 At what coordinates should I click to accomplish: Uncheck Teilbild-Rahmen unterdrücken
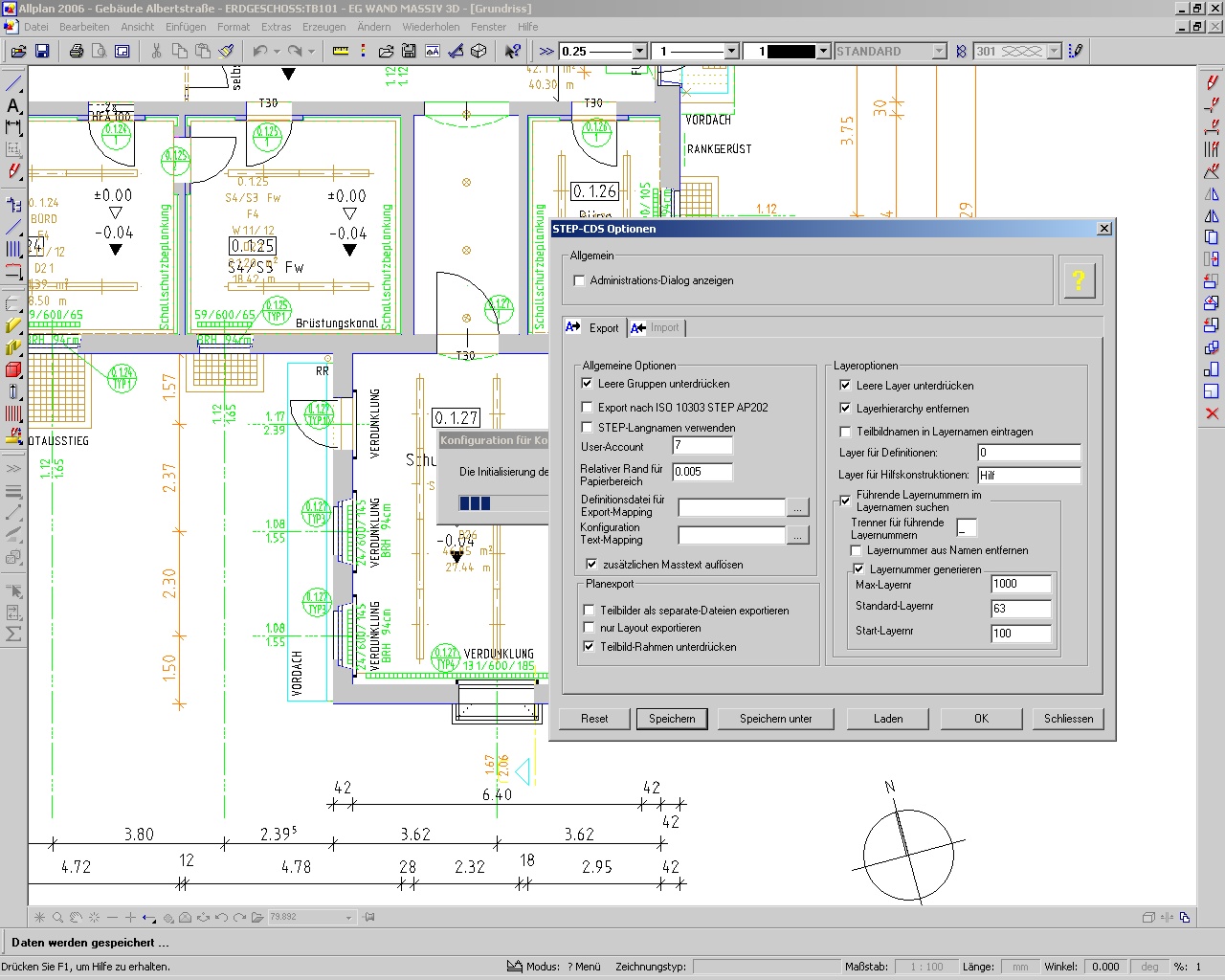coord(589,647)
